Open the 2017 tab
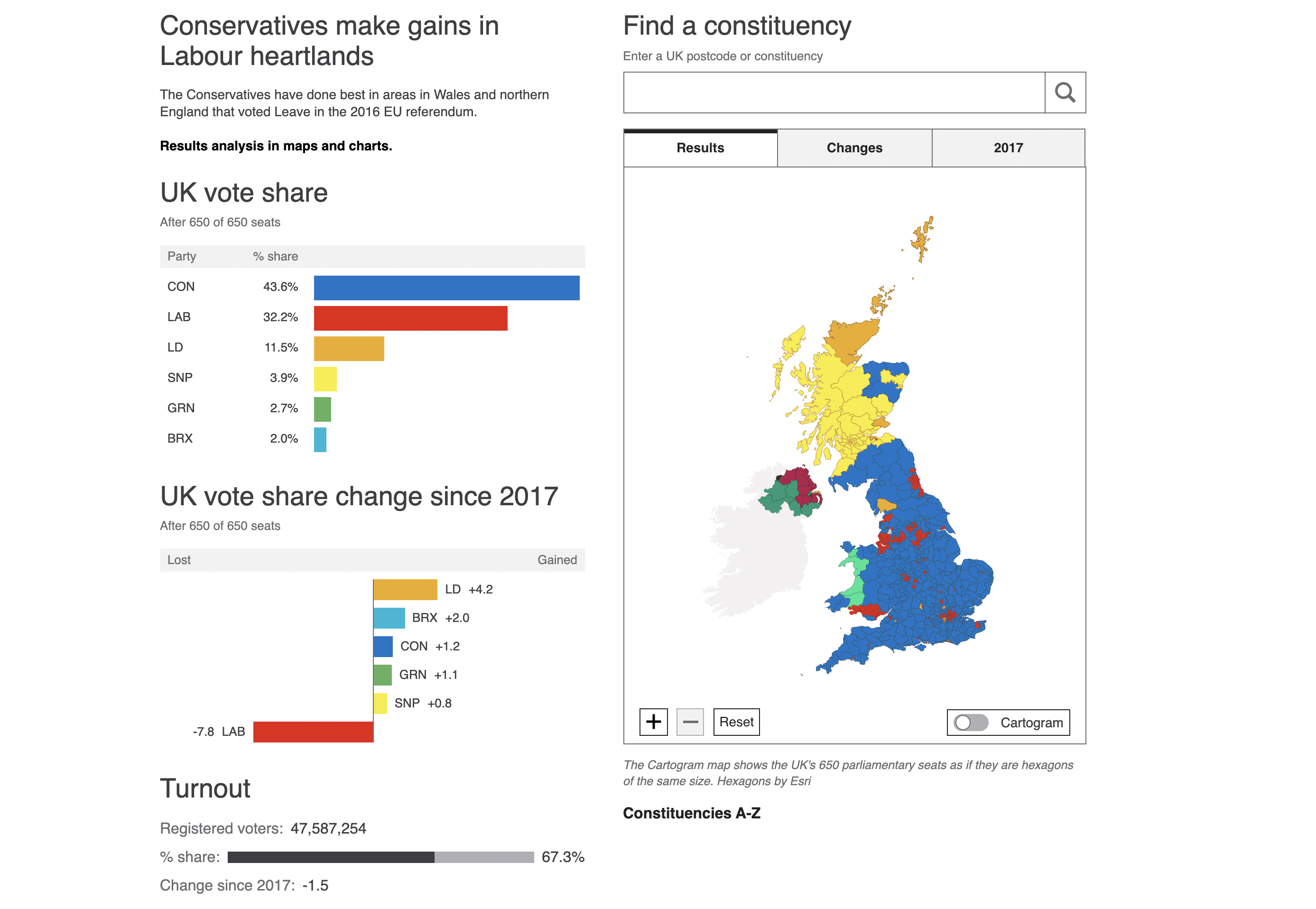 pyautogui.click(x=1007, y=148)
